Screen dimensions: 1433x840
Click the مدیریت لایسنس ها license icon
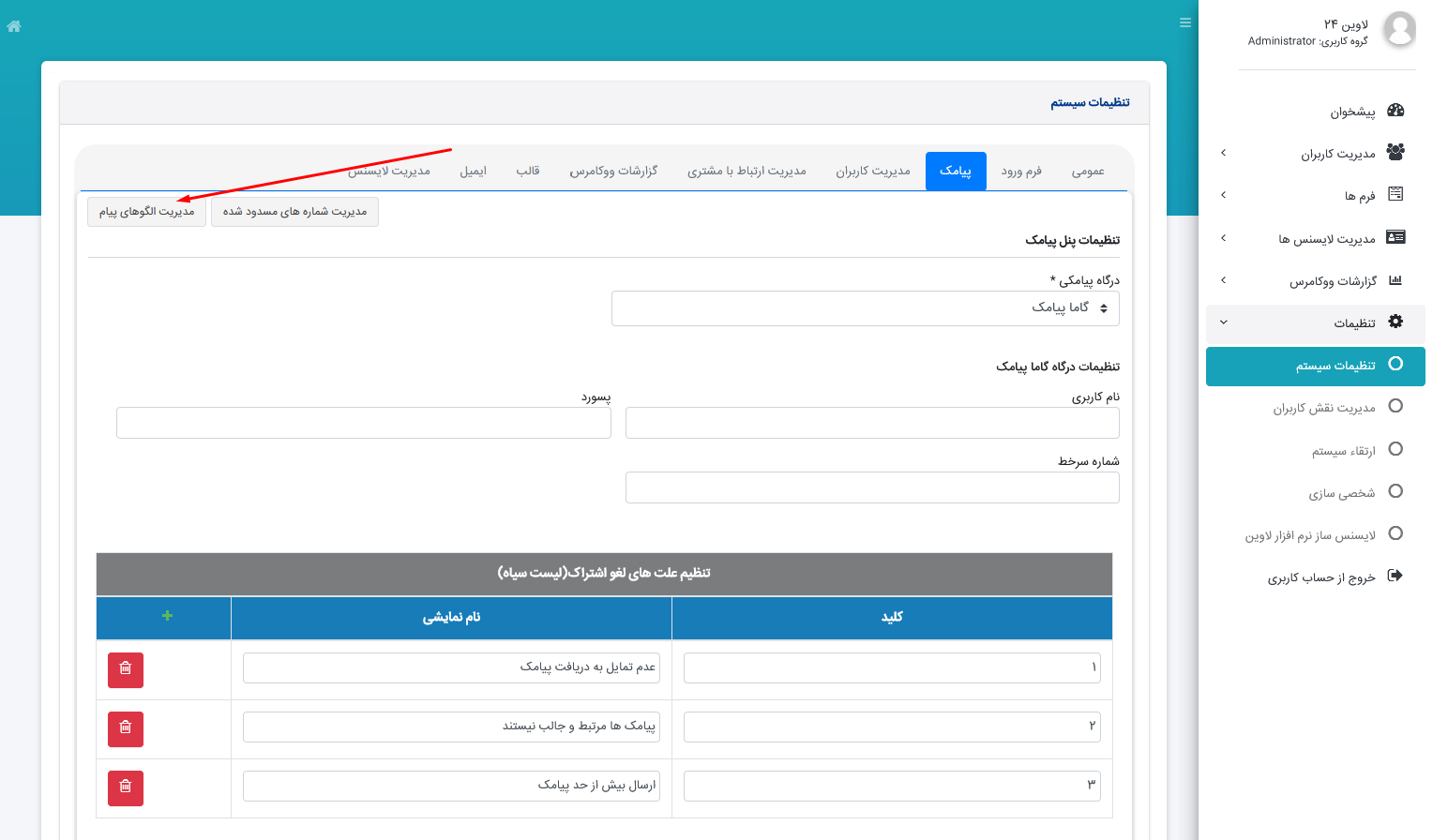(x=1395, y=237)
